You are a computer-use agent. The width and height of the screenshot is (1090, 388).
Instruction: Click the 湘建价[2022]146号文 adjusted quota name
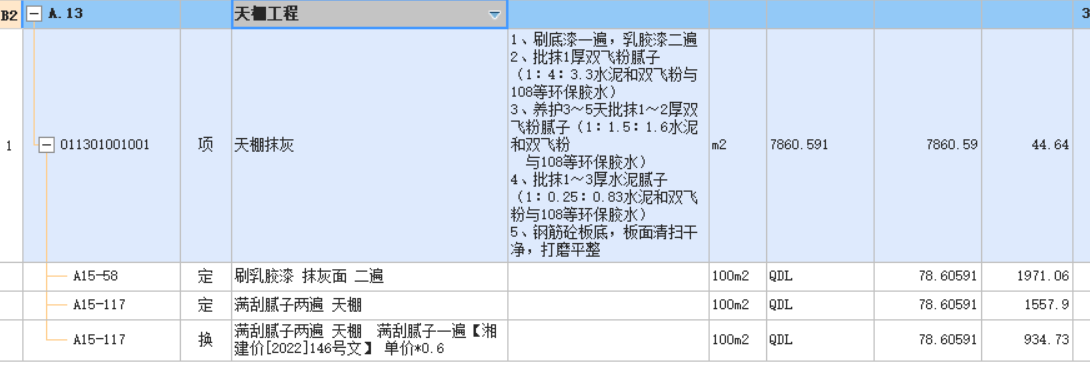coord(369,340)
